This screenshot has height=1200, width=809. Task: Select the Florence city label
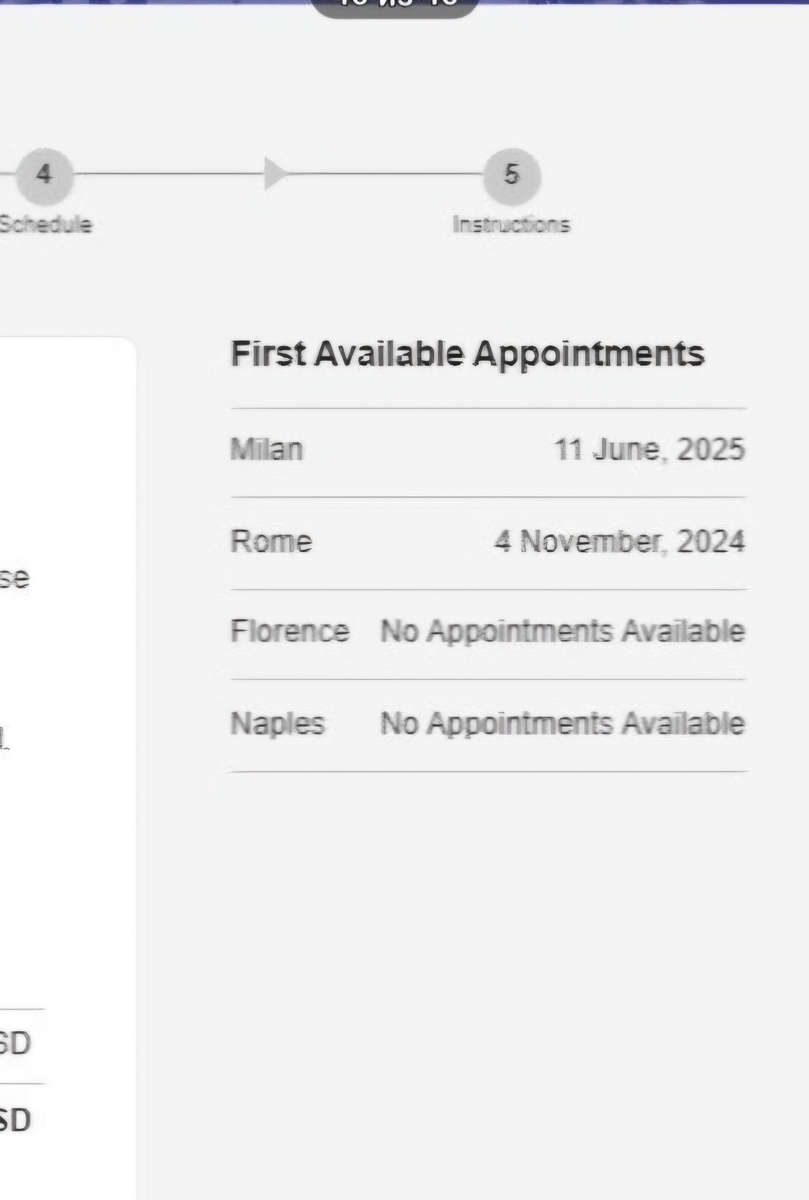pyautogui.click(x=290, y=632)
